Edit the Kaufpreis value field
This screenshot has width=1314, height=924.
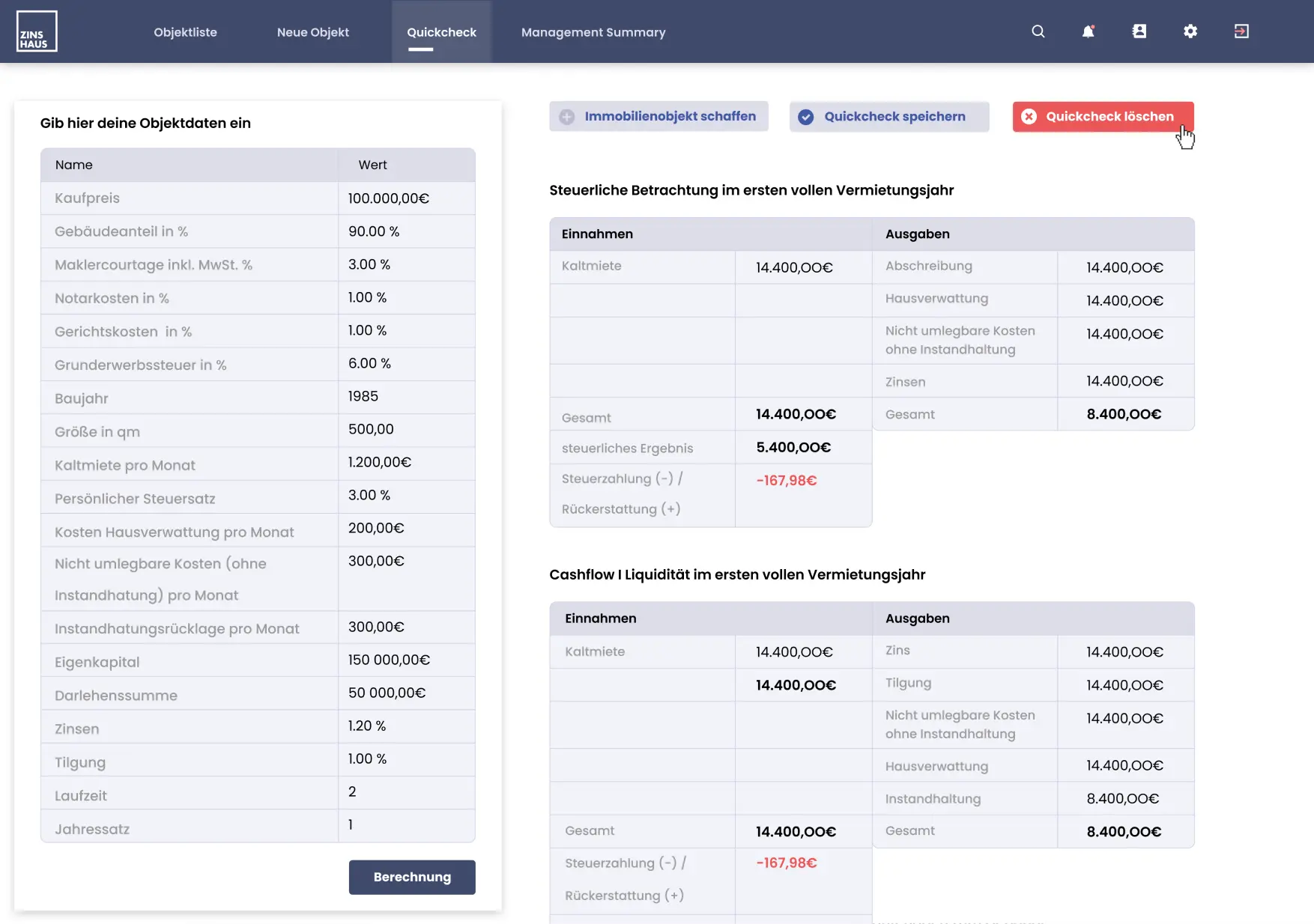pyautogui.click(x=407, y=198)
